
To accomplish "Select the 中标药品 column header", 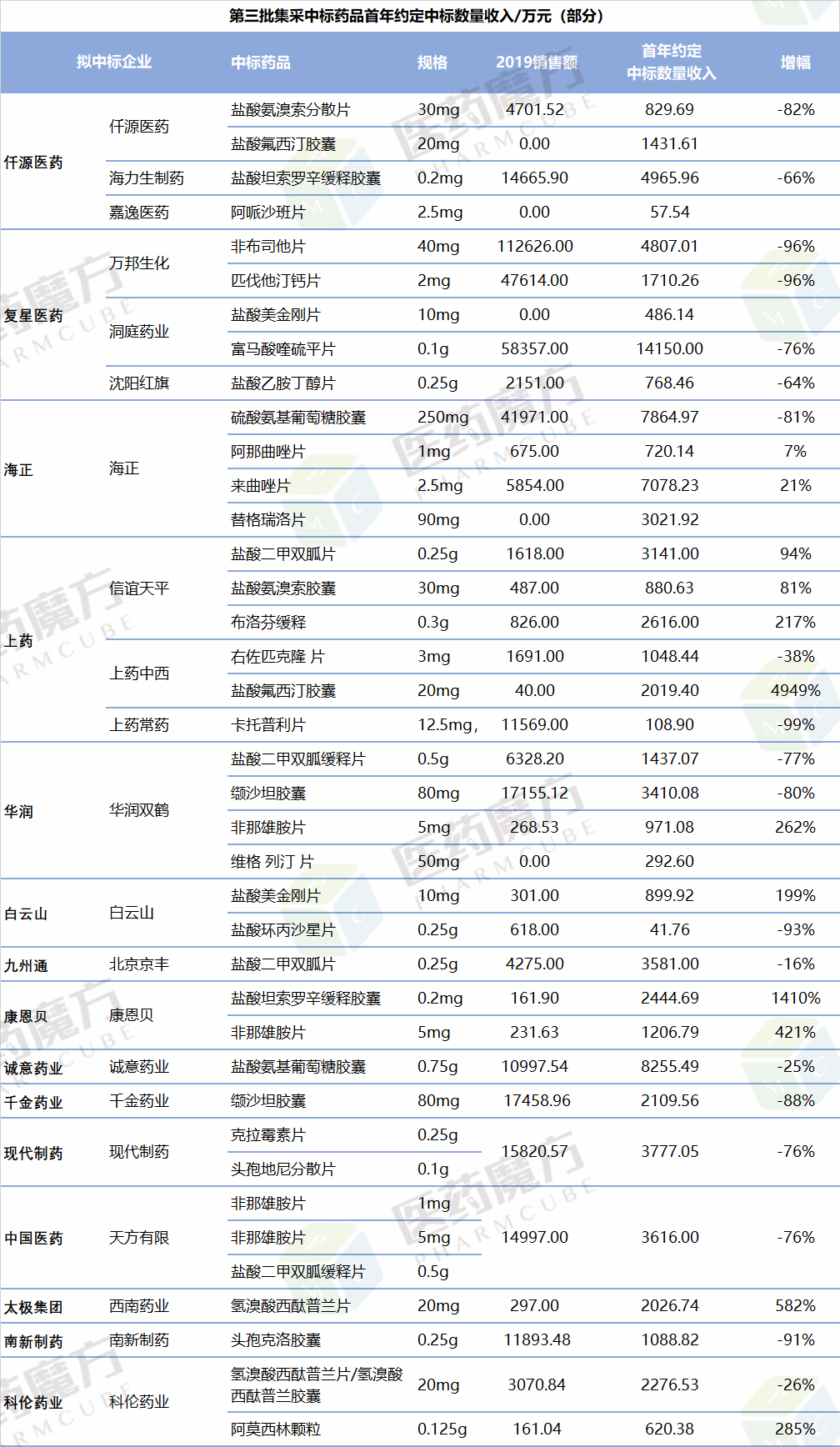I will coord(261,63).
